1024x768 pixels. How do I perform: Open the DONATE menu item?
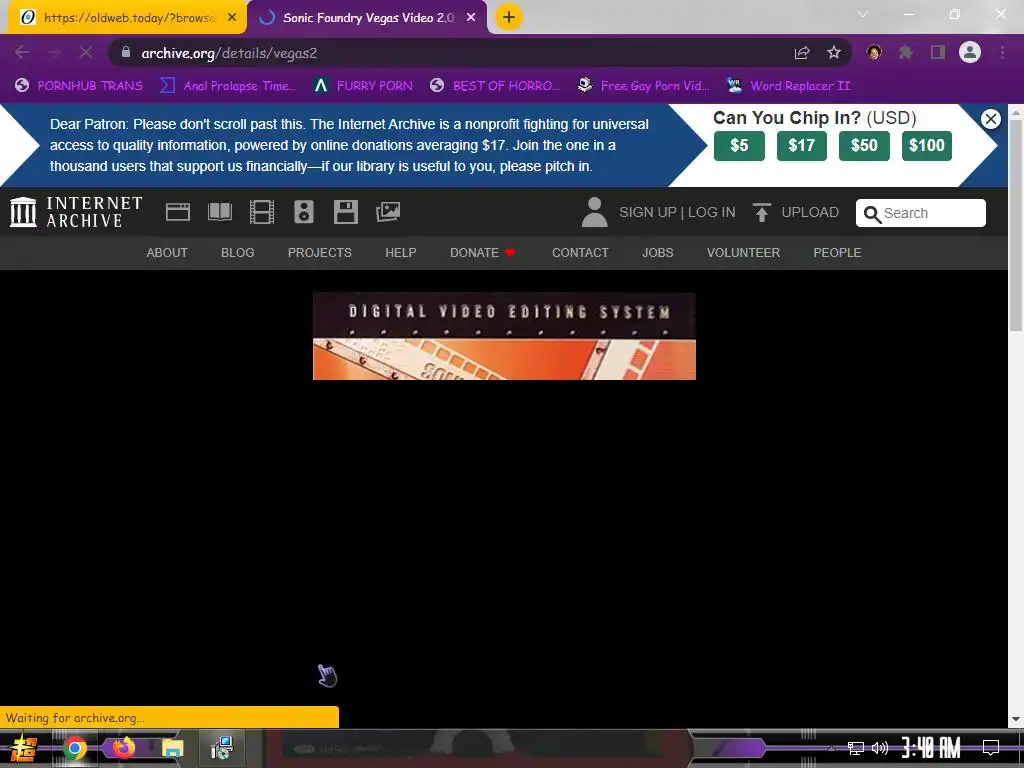(483, 253)
